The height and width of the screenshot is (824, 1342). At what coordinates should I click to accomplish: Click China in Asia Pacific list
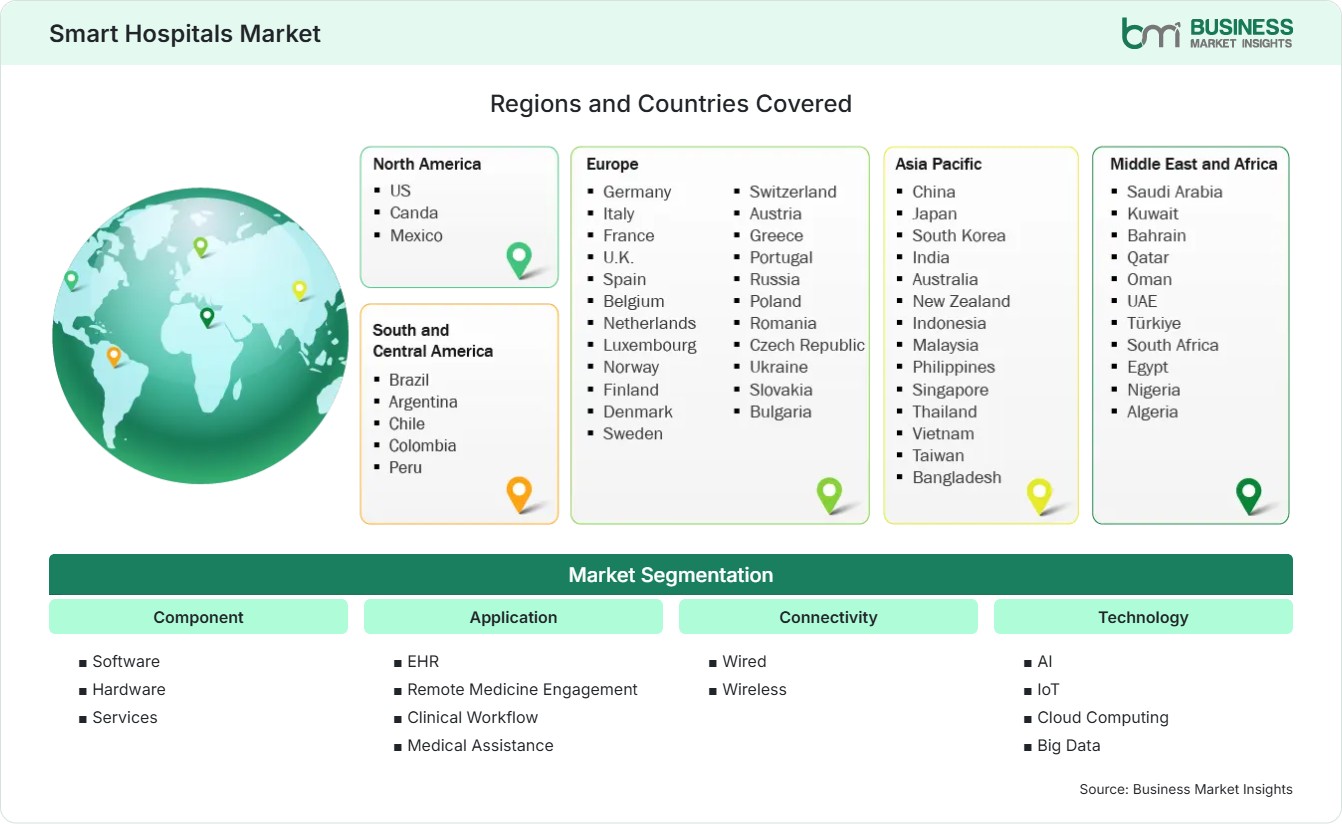[934, 191]
